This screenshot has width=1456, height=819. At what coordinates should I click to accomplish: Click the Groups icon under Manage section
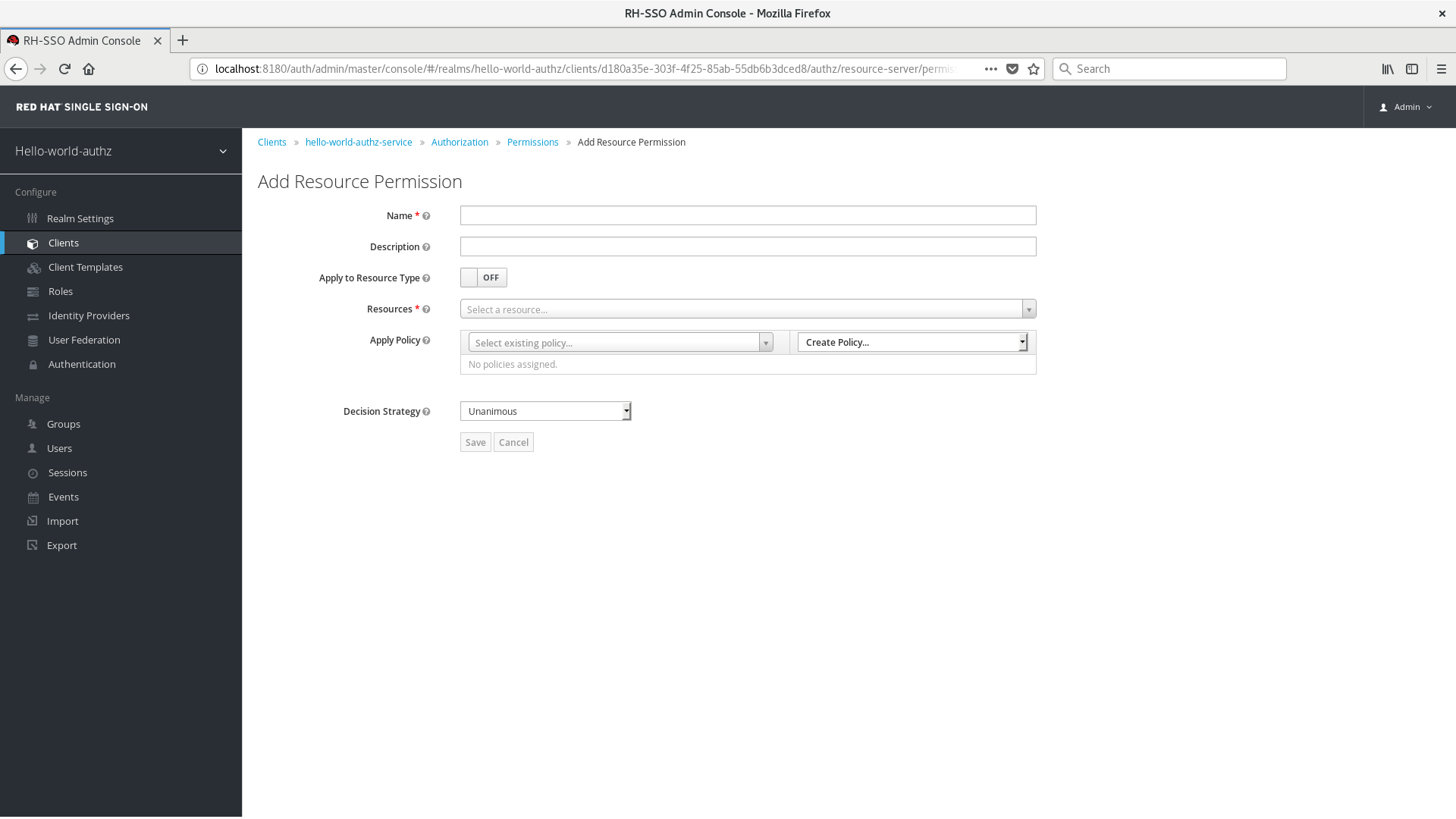click(32, 424)
